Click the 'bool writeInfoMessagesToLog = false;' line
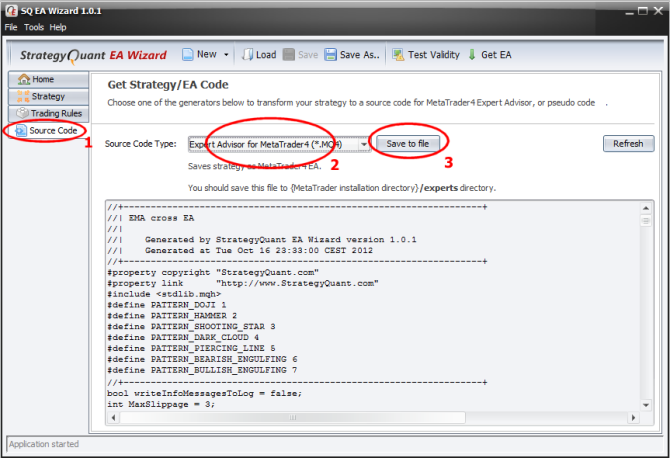Screen dimensions: 670x458 click(x=204, y=393)
